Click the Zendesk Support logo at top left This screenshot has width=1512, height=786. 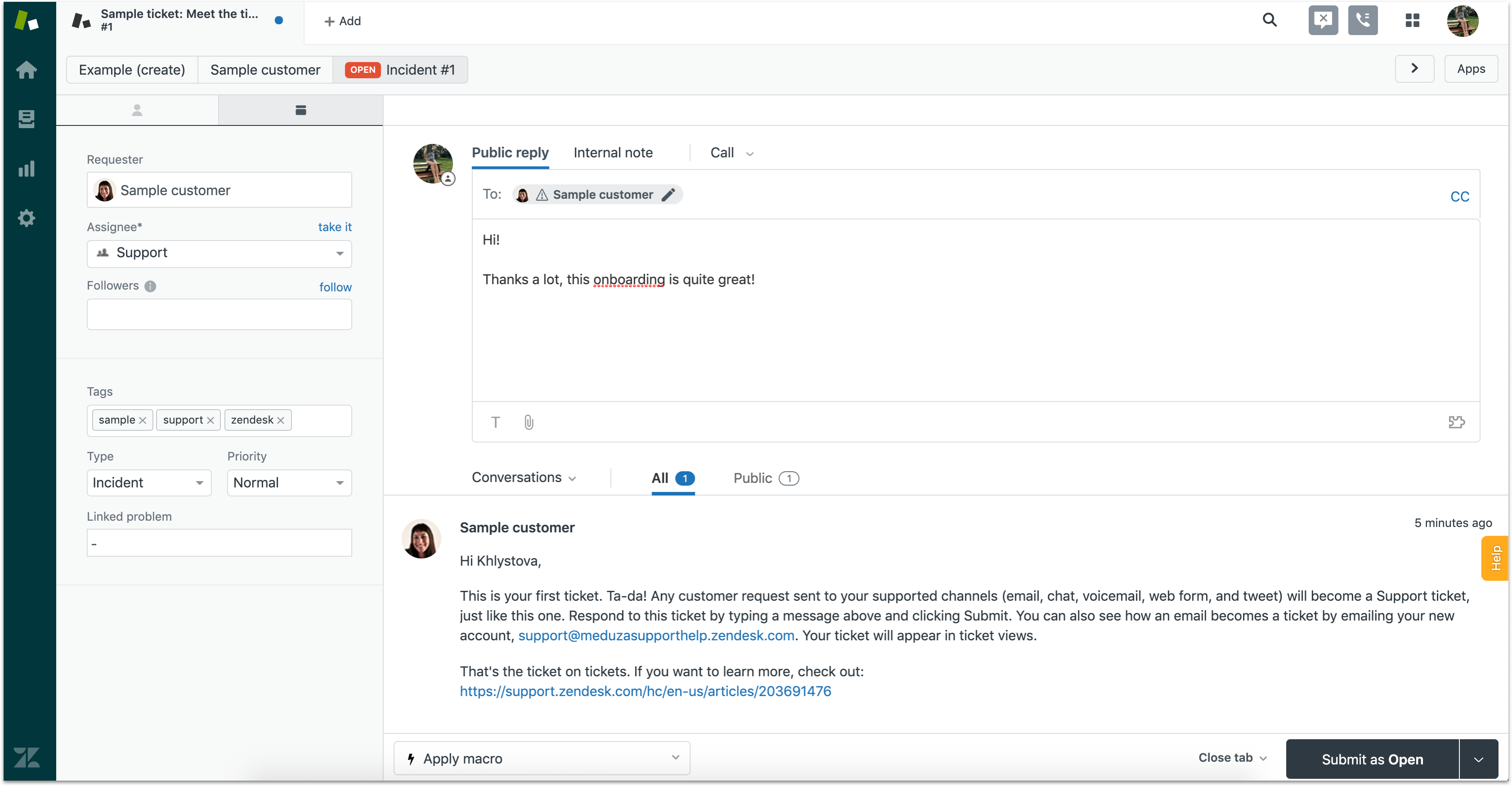(x=27, y=21)
